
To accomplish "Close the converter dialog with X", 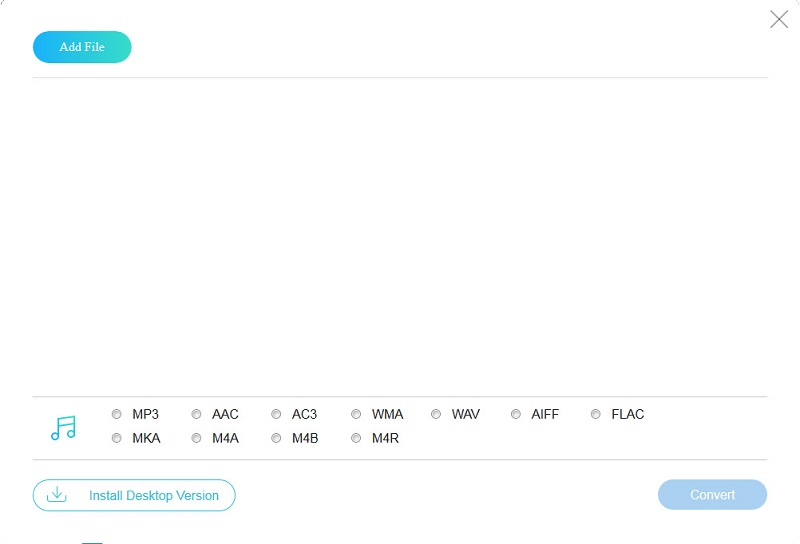I will [779, 19].
